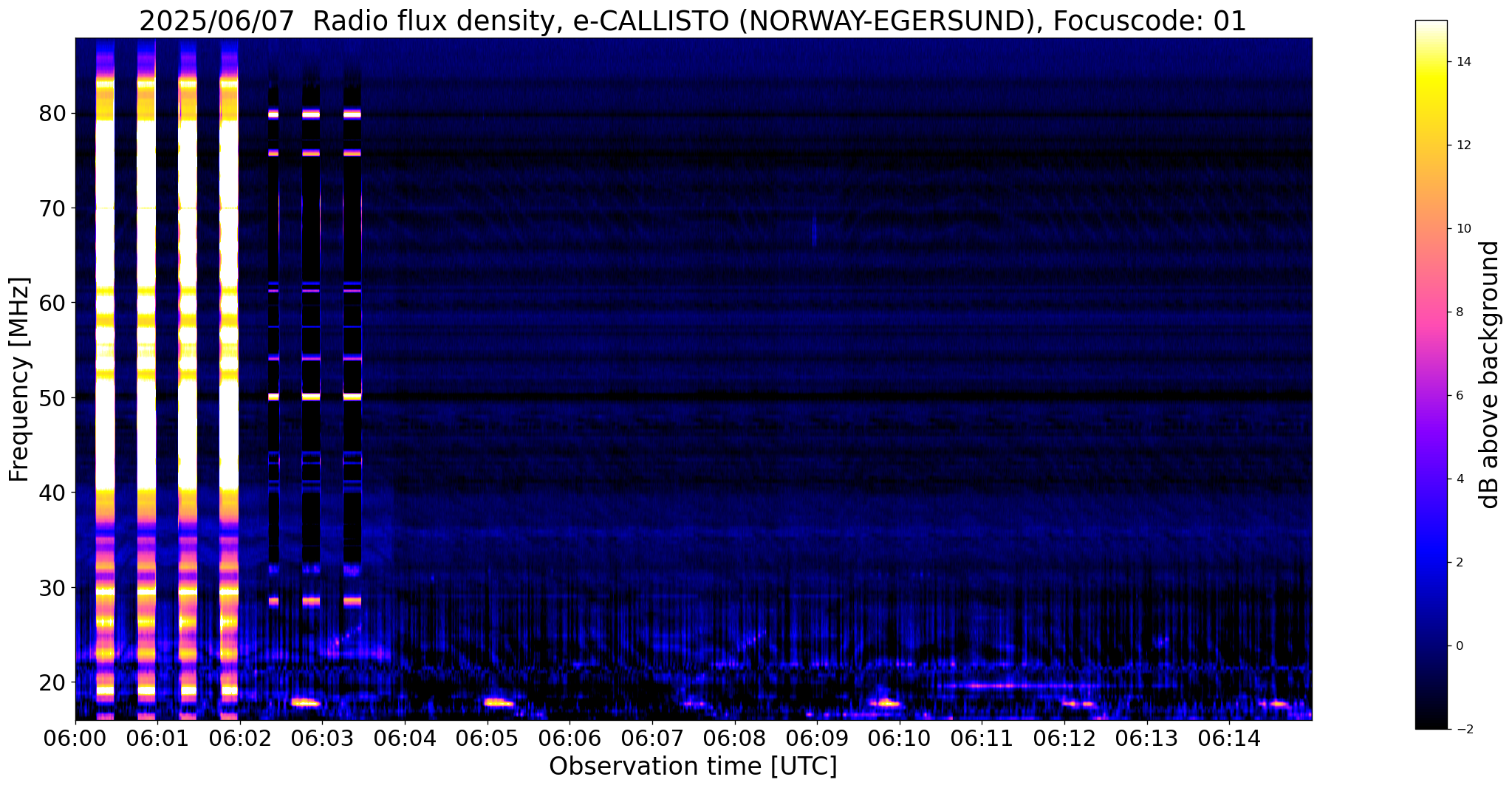Click the colorbar tick label 8

point(1460,312)
